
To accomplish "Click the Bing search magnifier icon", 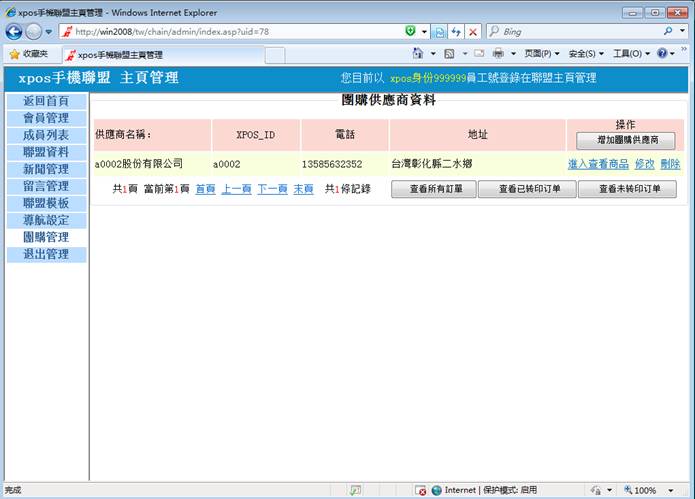I will (x=667, y=32).
